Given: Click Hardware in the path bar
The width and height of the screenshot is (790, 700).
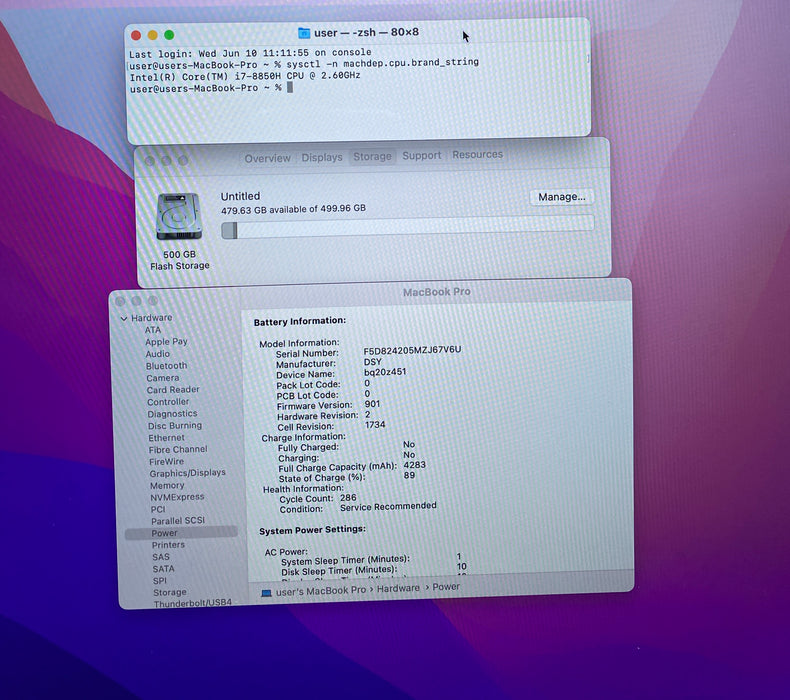Looking at the screenshot, I should tap(398, 589).
